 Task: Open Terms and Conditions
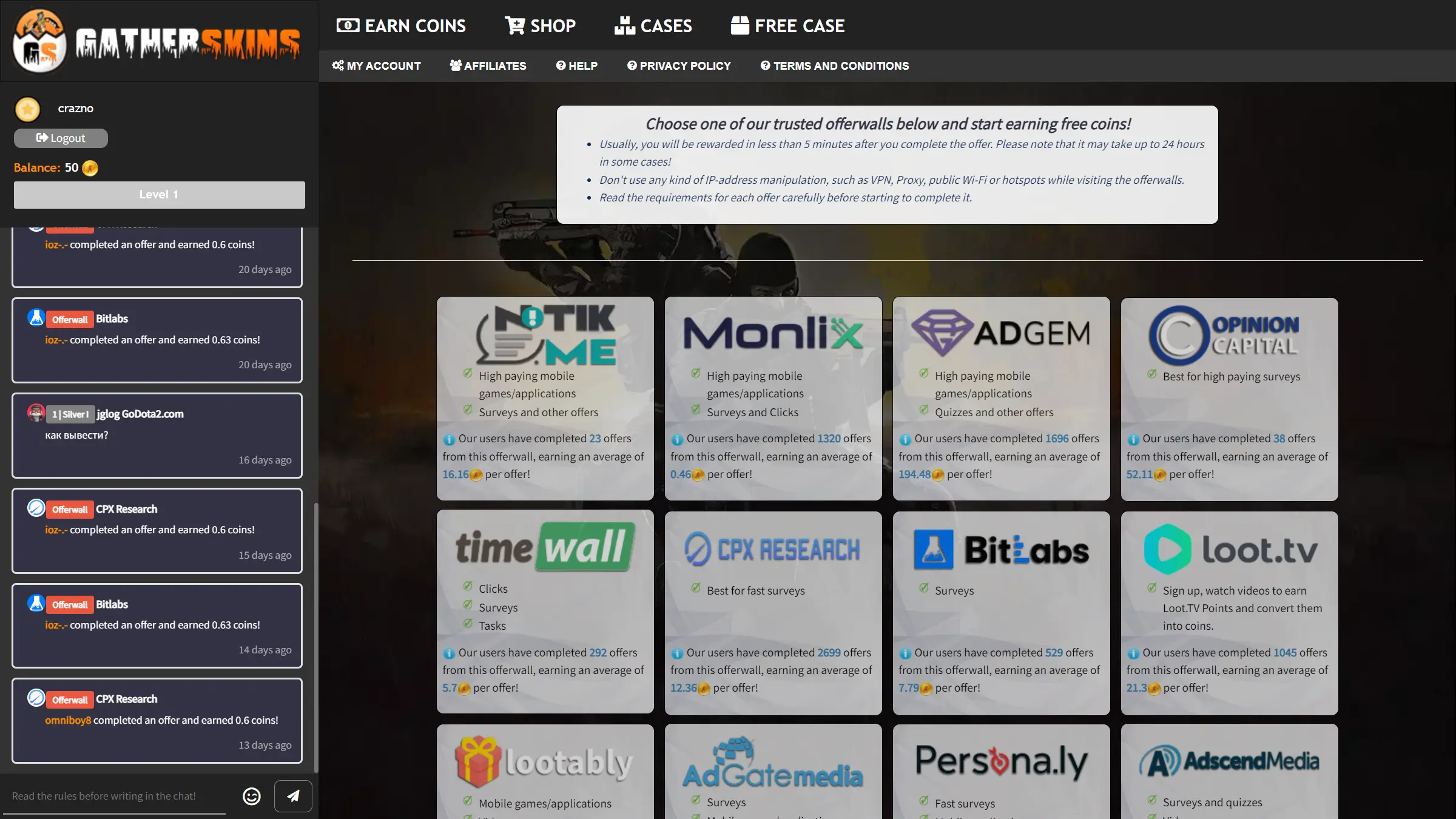(835, 66)
